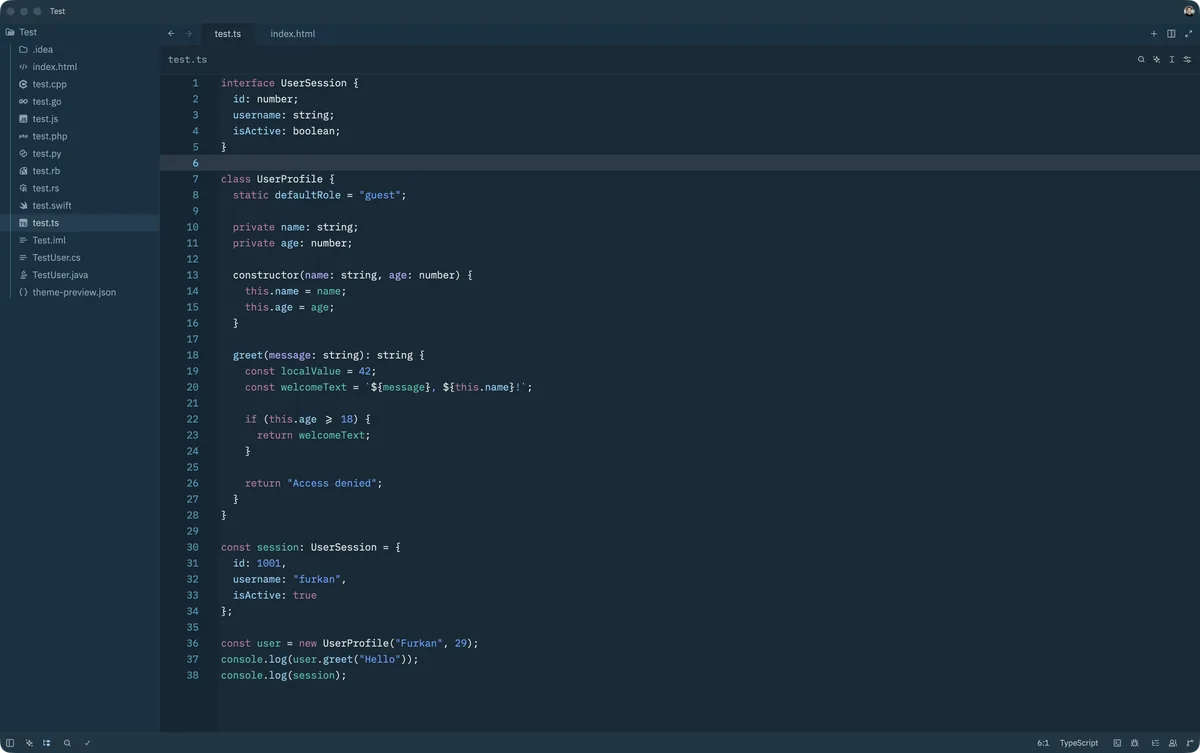Toggle the debugger bug icon in the status bar
The image size is (1200, 753).
coord(1135,743)
